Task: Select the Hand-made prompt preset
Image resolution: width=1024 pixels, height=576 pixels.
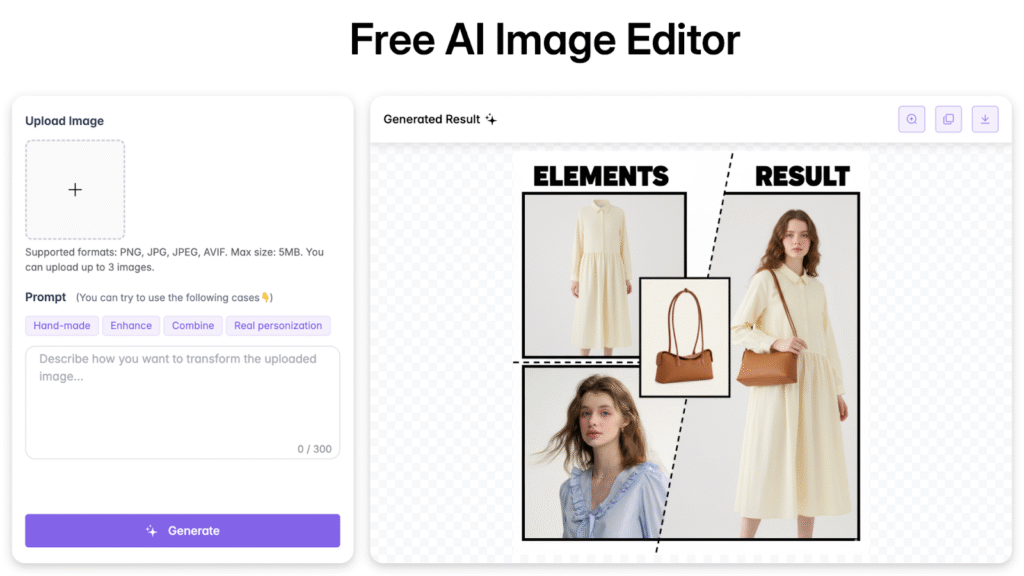Action: 62,326
